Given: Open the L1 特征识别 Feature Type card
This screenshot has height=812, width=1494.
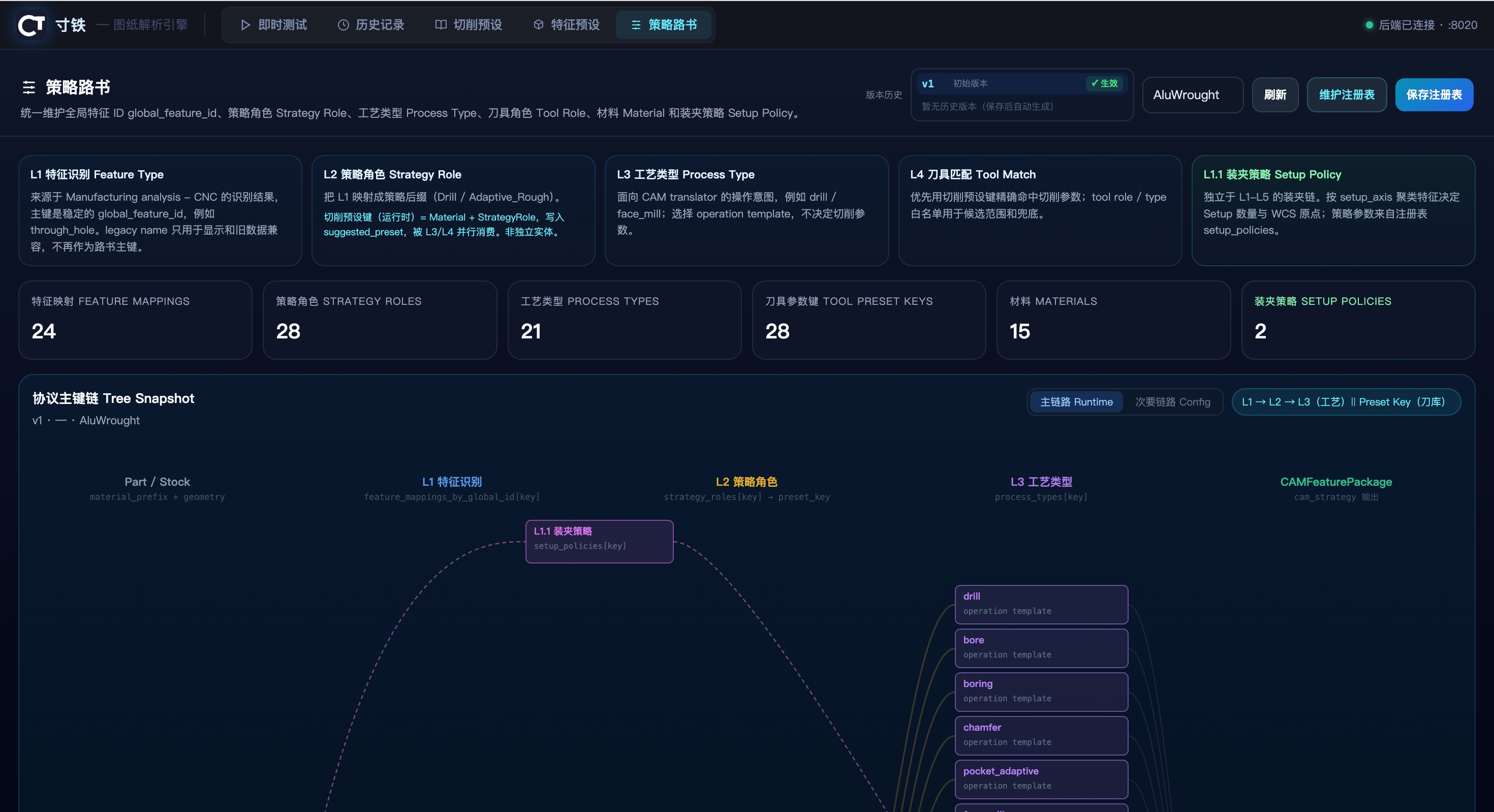Looking at the screenshot, I should [x=160, y=210].
